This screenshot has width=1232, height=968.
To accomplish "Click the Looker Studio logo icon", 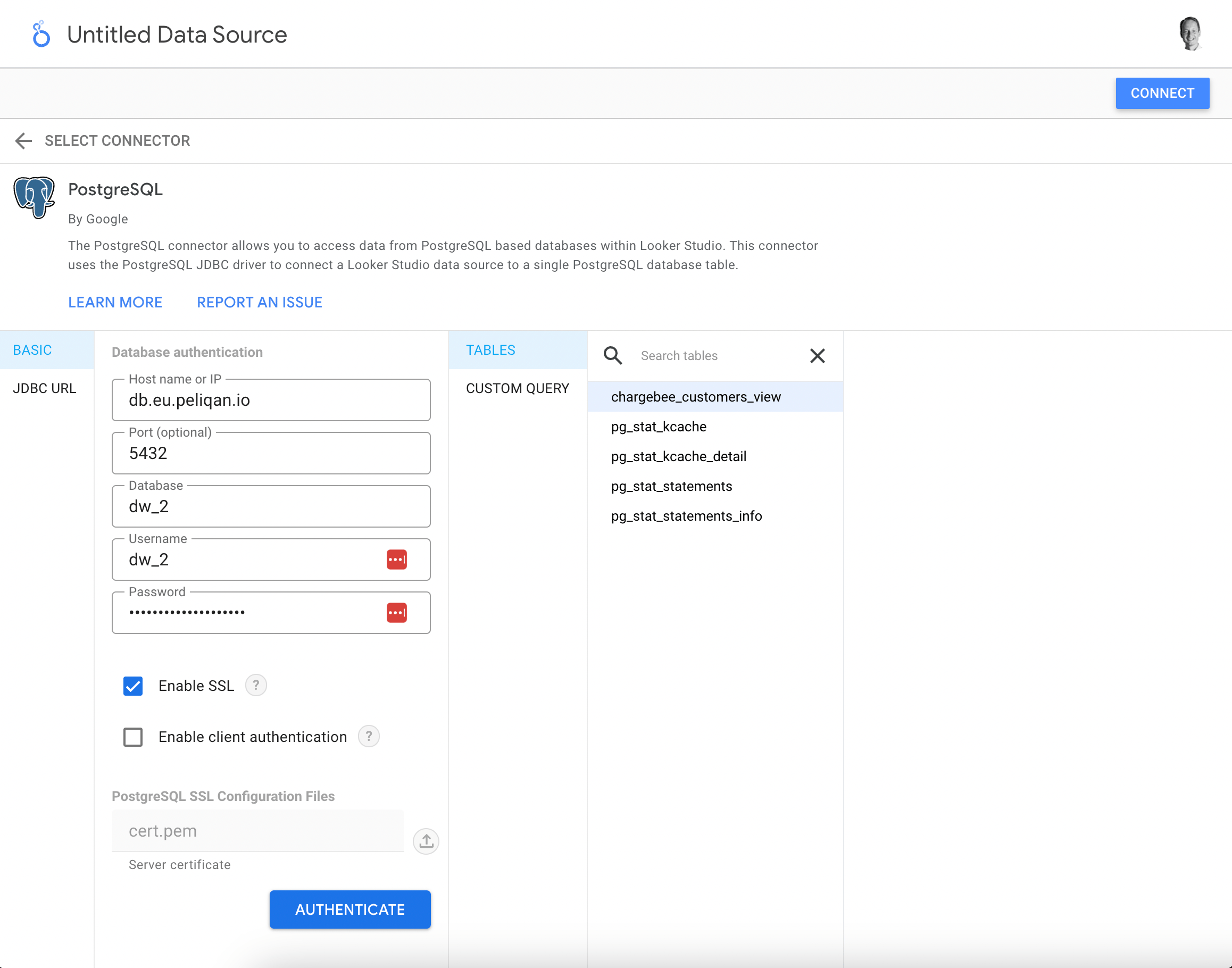I will coord(41,34).
